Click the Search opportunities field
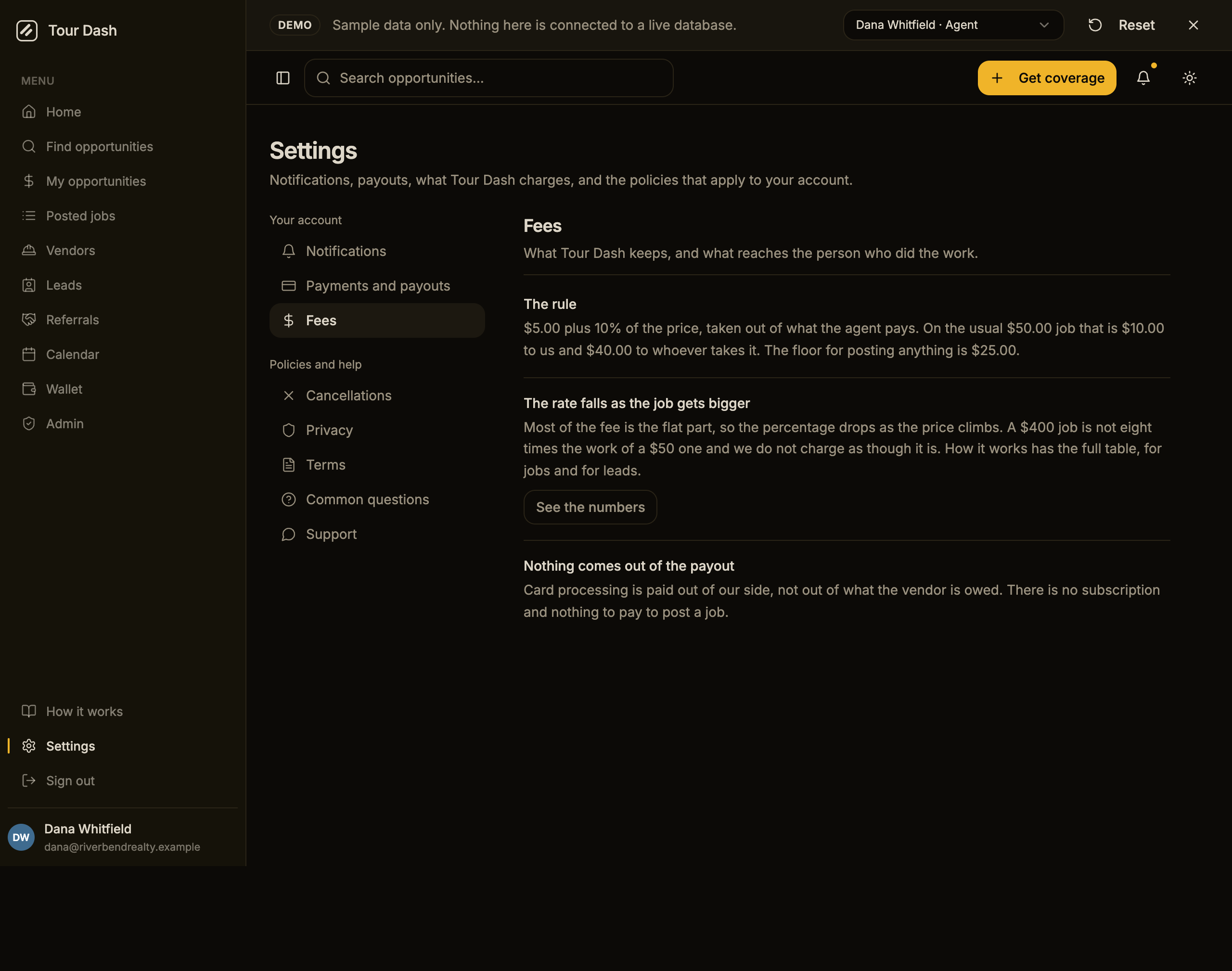The image size is (1232, 971). pyautogui.click(x=489, y=78)
